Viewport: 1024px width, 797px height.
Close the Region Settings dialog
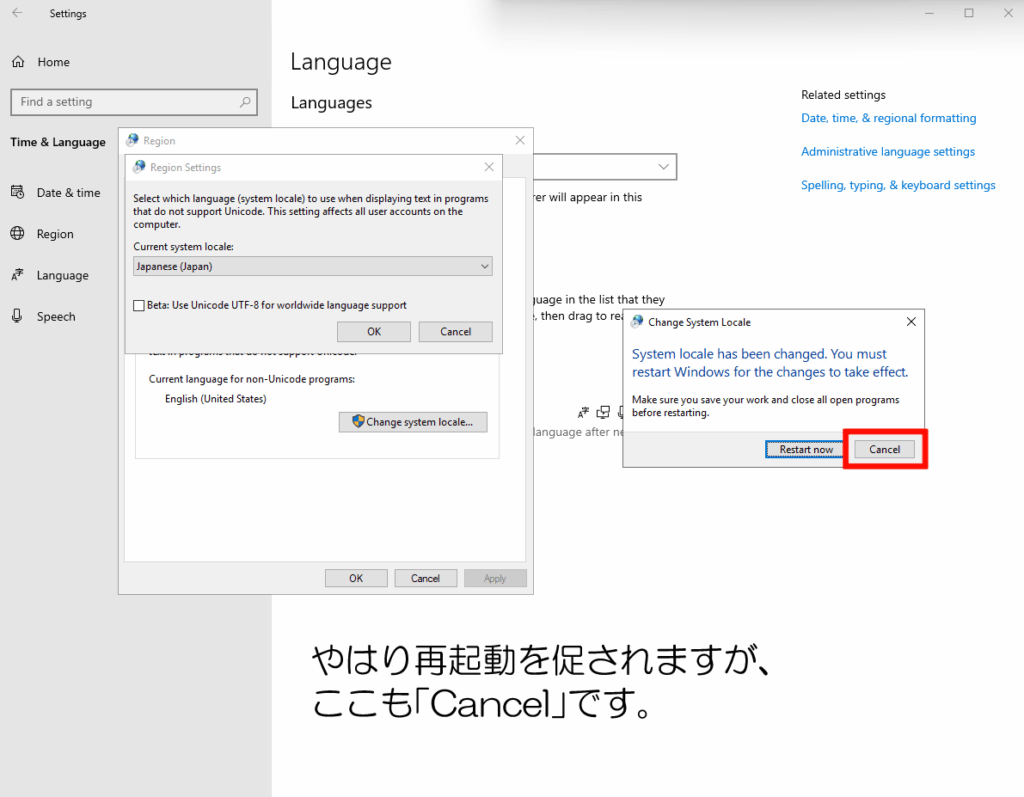(x=488, y=167)
